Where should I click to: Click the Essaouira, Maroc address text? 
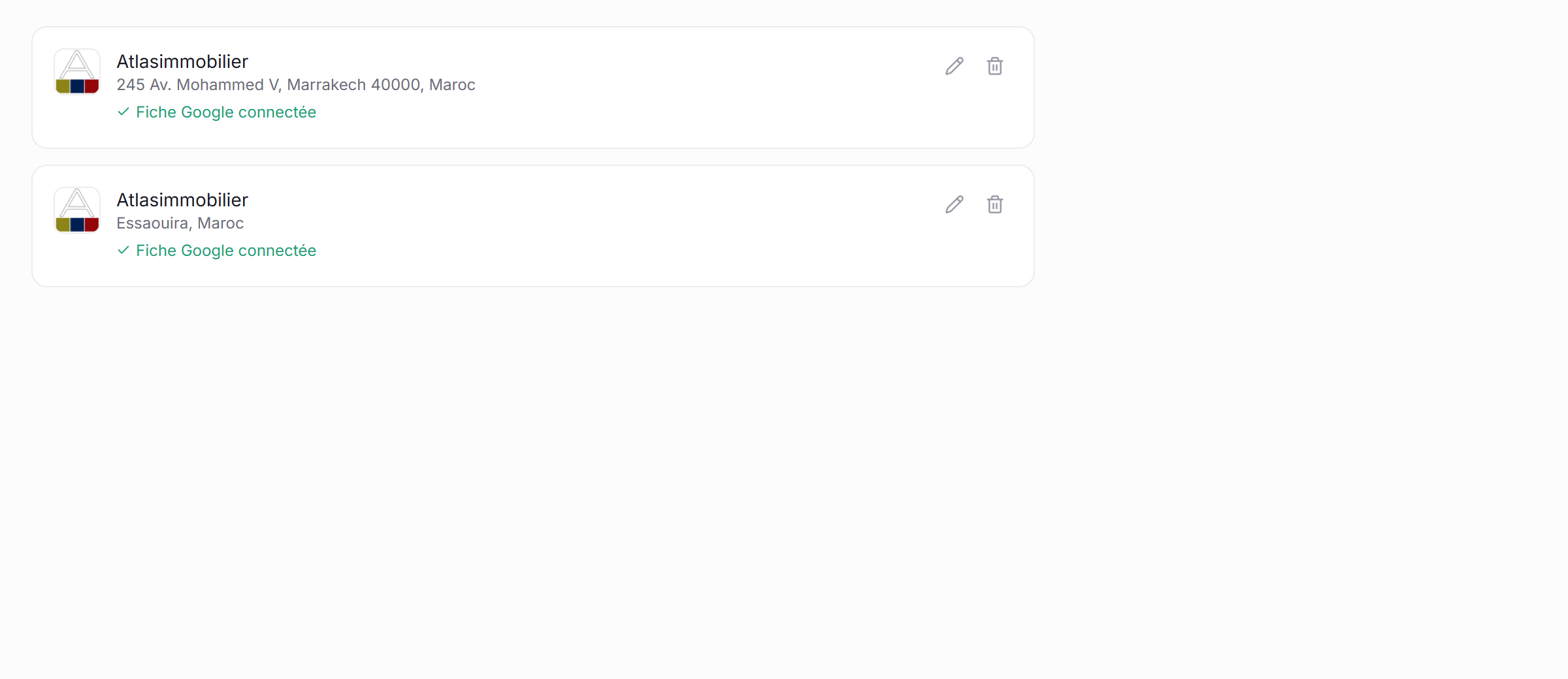coord(180,223)
